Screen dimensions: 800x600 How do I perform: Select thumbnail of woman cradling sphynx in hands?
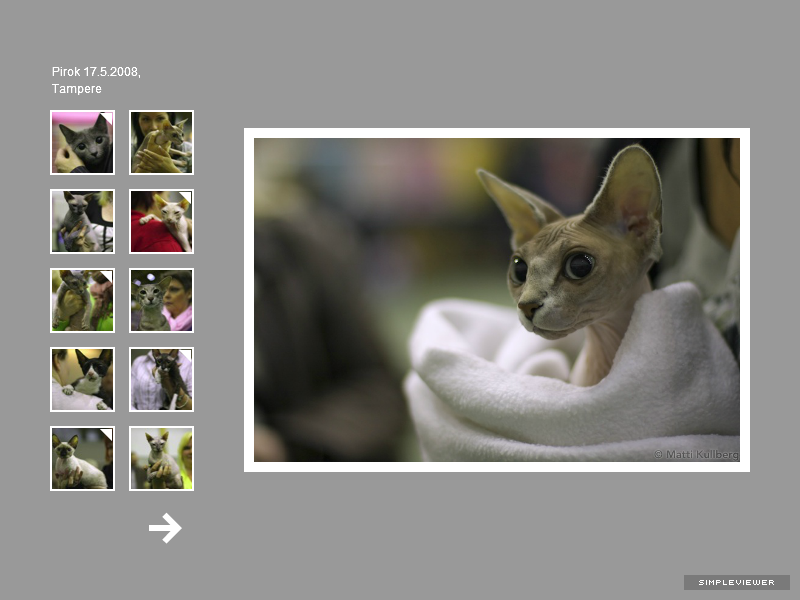[x=161, y=142]
